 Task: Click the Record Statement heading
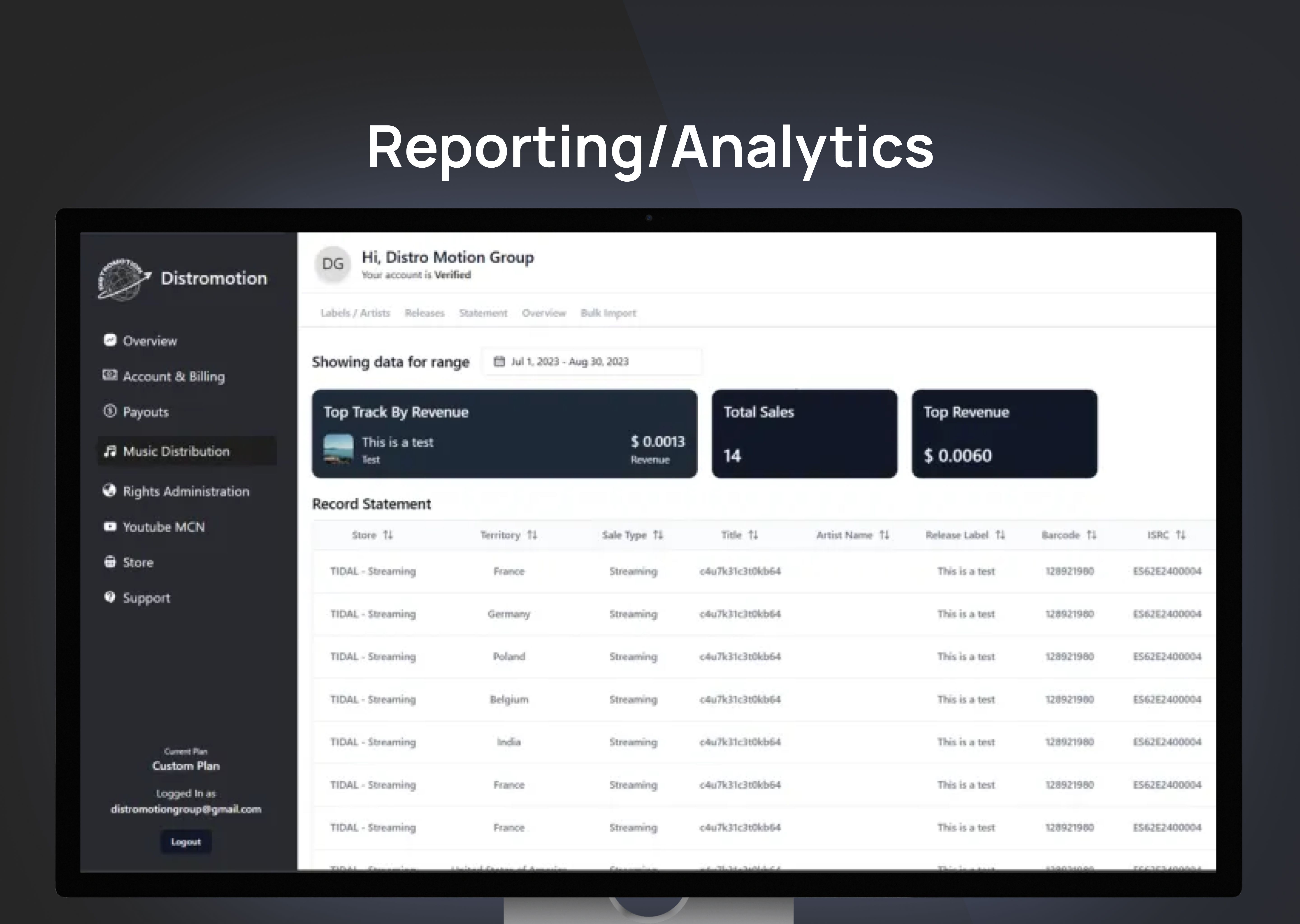372,504
